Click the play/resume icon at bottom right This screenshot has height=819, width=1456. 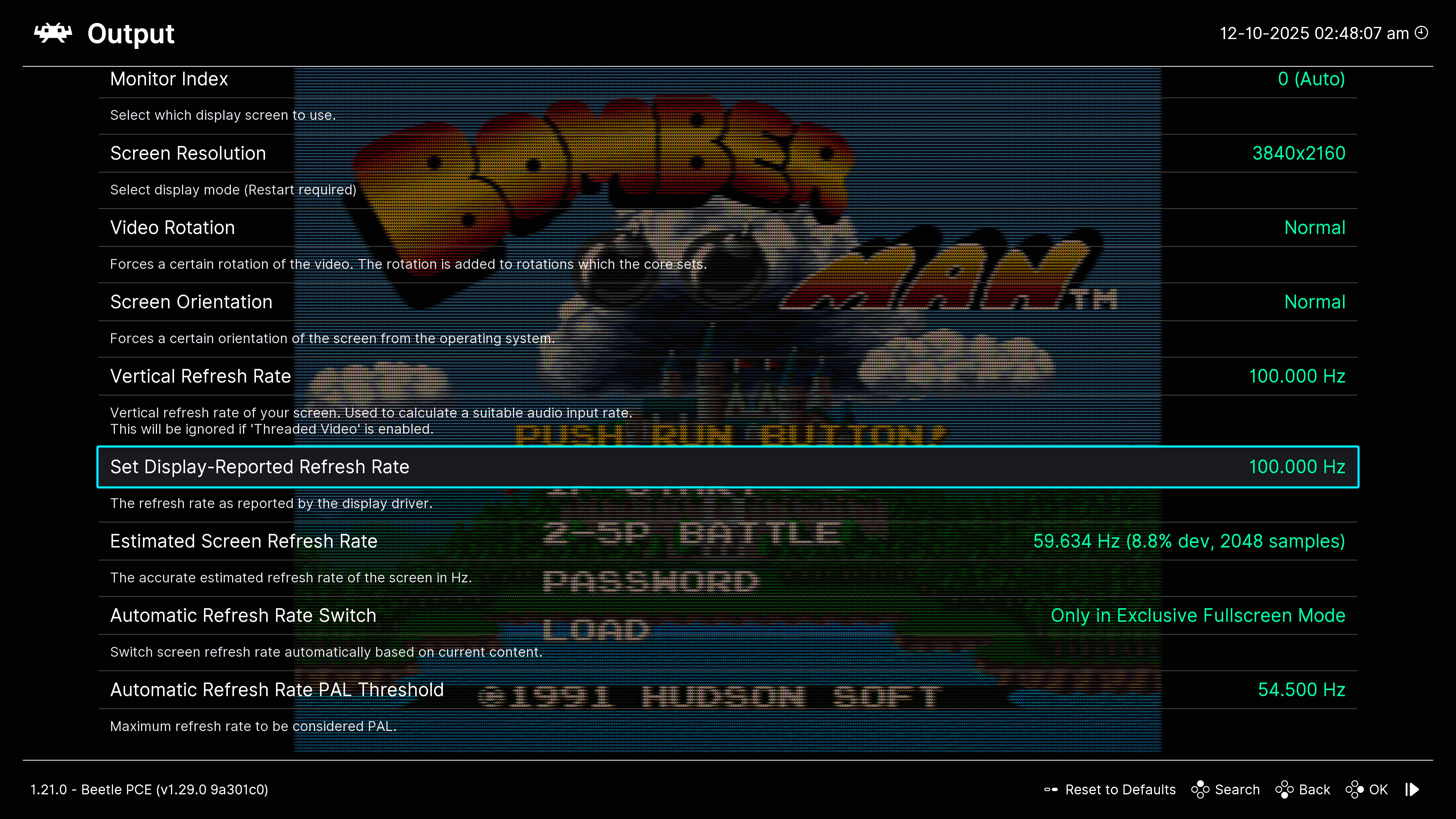pos(1412,789)
